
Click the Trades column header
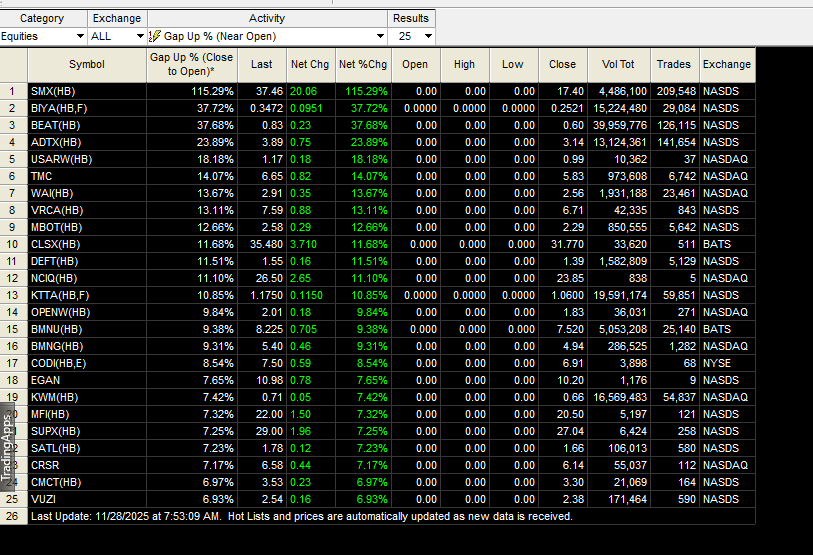674,64
